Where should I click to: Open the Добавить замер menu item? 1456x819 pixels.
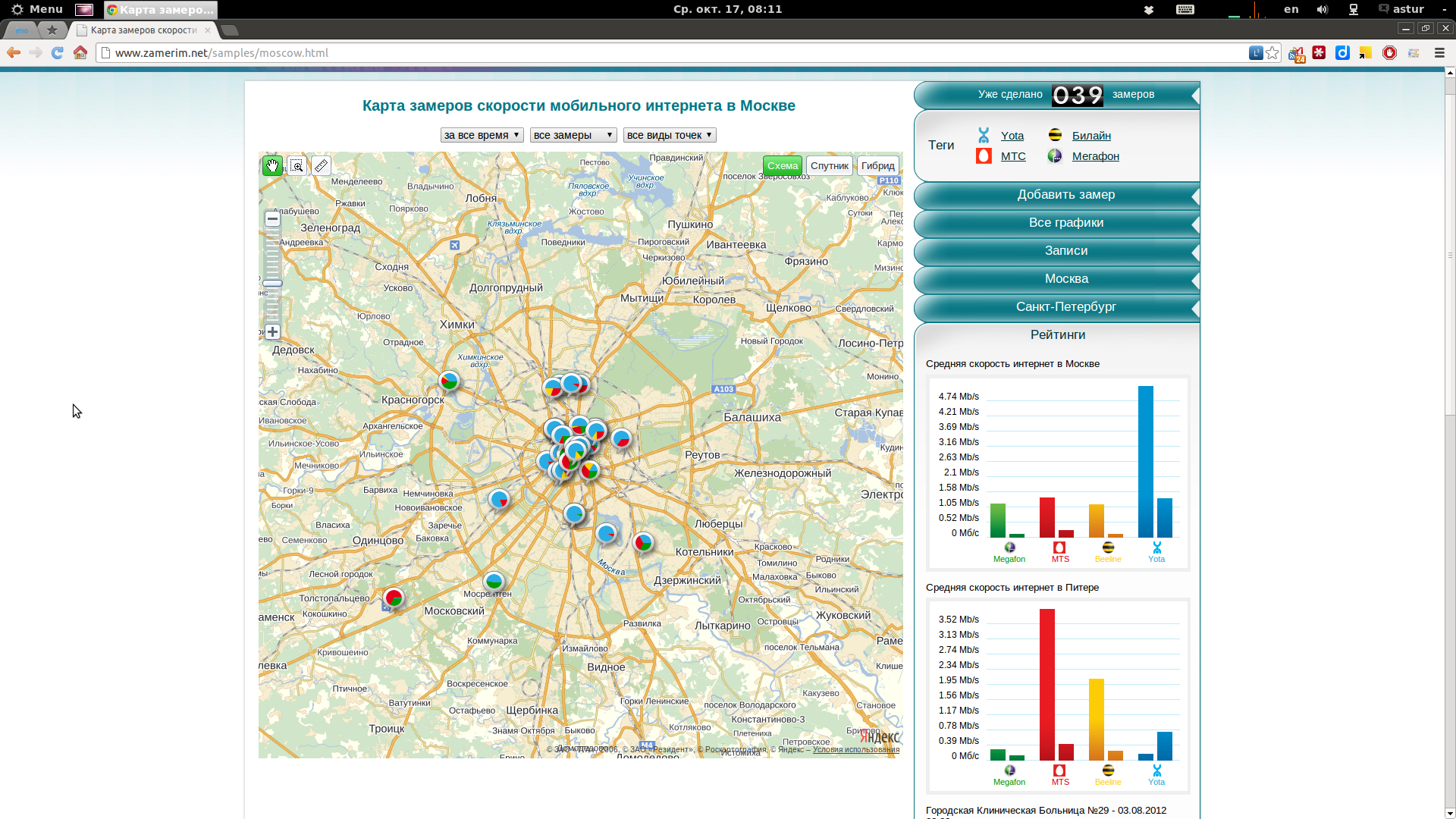coord(1065,195)
